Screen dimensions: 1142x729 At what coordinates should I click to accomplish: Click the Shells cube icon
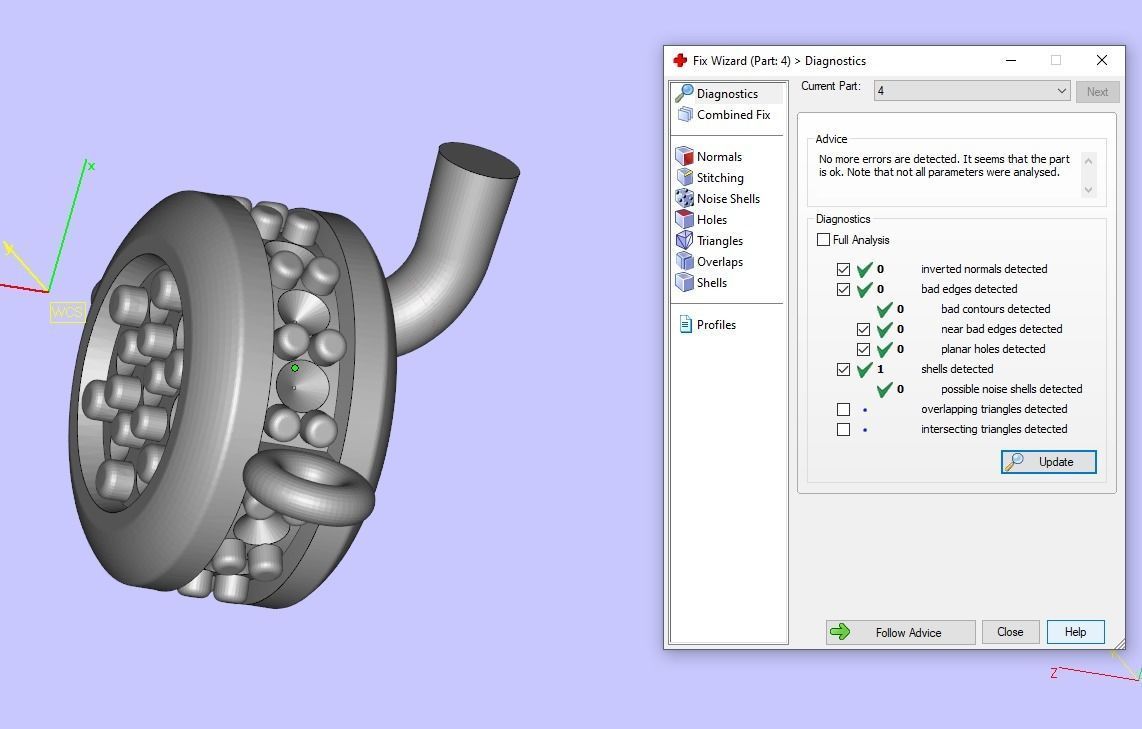(684, 283)
